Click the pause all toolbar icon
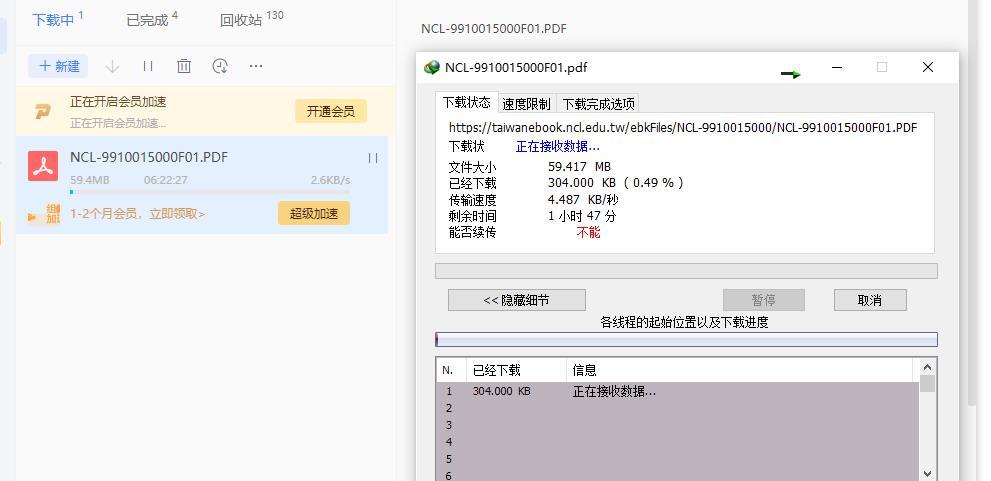The width and height of the screenshot is (991, 481). (x=148, y=66)
